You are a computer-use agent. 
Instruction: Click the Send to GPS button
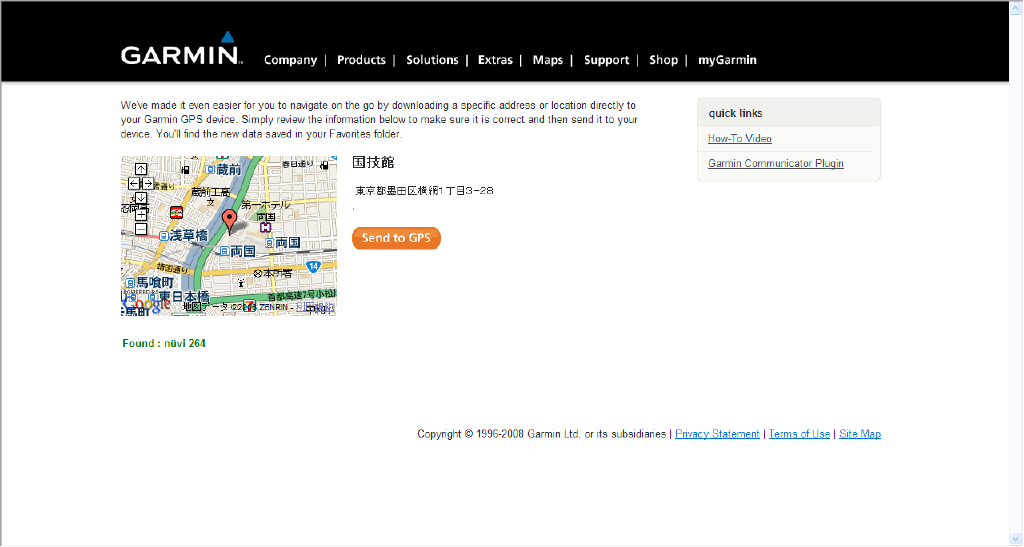(396, 238)
